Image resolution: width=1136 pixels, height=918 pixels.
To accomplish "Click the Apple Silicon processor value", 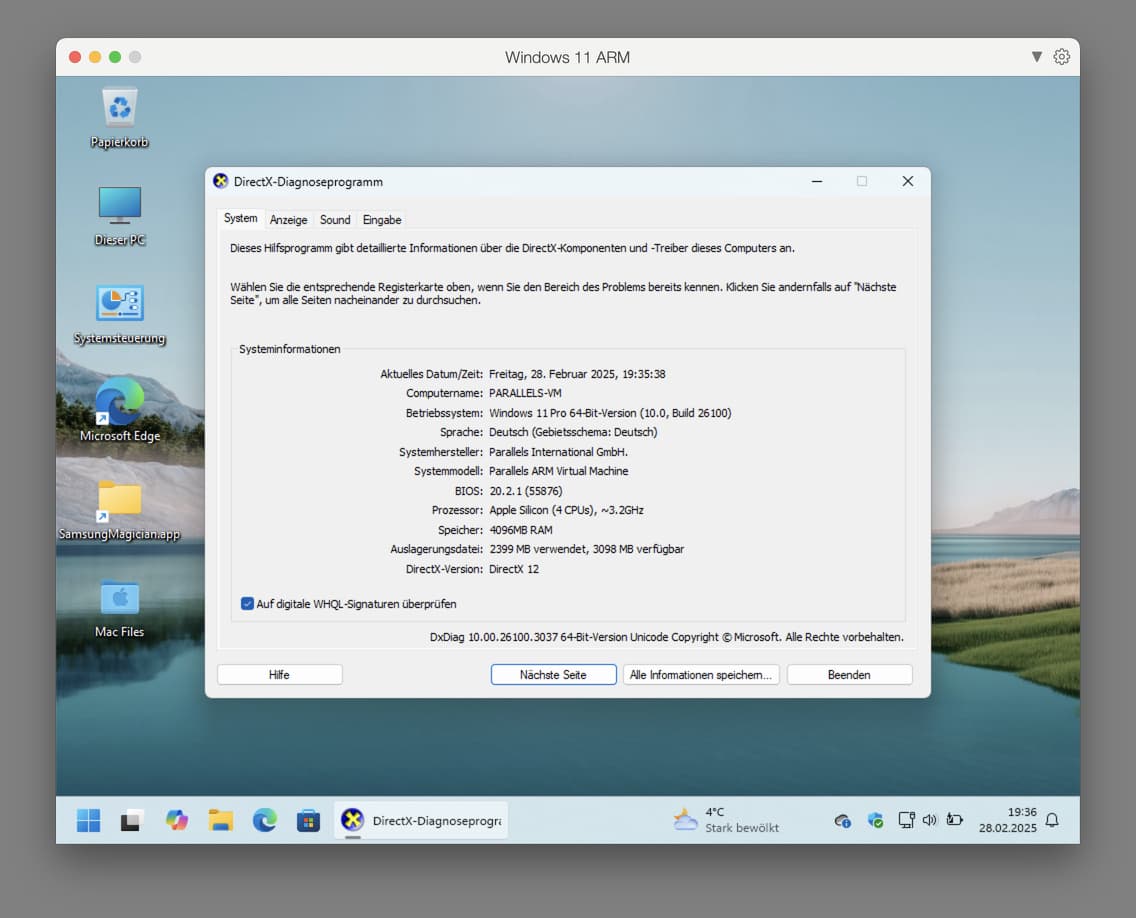I will (567, 510).
